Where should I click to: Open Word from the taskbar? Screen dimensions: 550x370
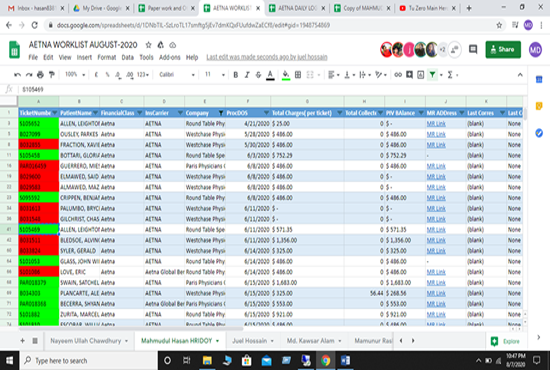(x=345, y=361)
